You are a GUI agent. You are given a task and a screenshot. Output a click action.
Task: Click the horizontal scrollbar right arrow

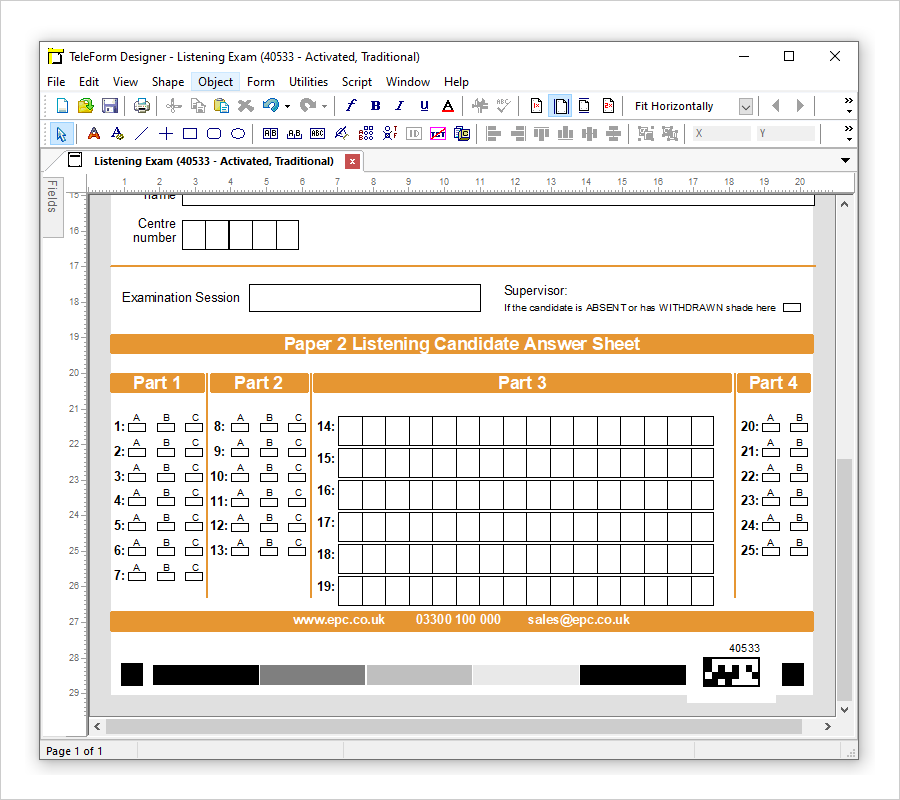[x=827, y=727]
